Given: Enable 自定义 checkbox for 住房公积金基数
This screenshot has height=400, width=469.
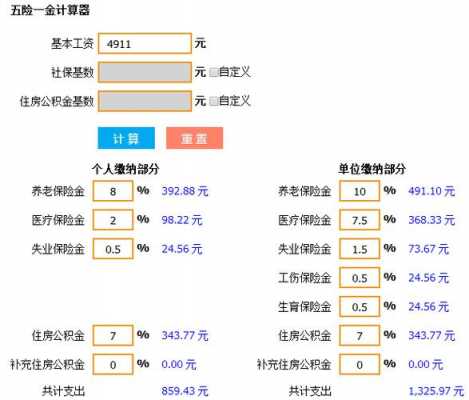Looking at the screenshot, I should coord(214,101).
